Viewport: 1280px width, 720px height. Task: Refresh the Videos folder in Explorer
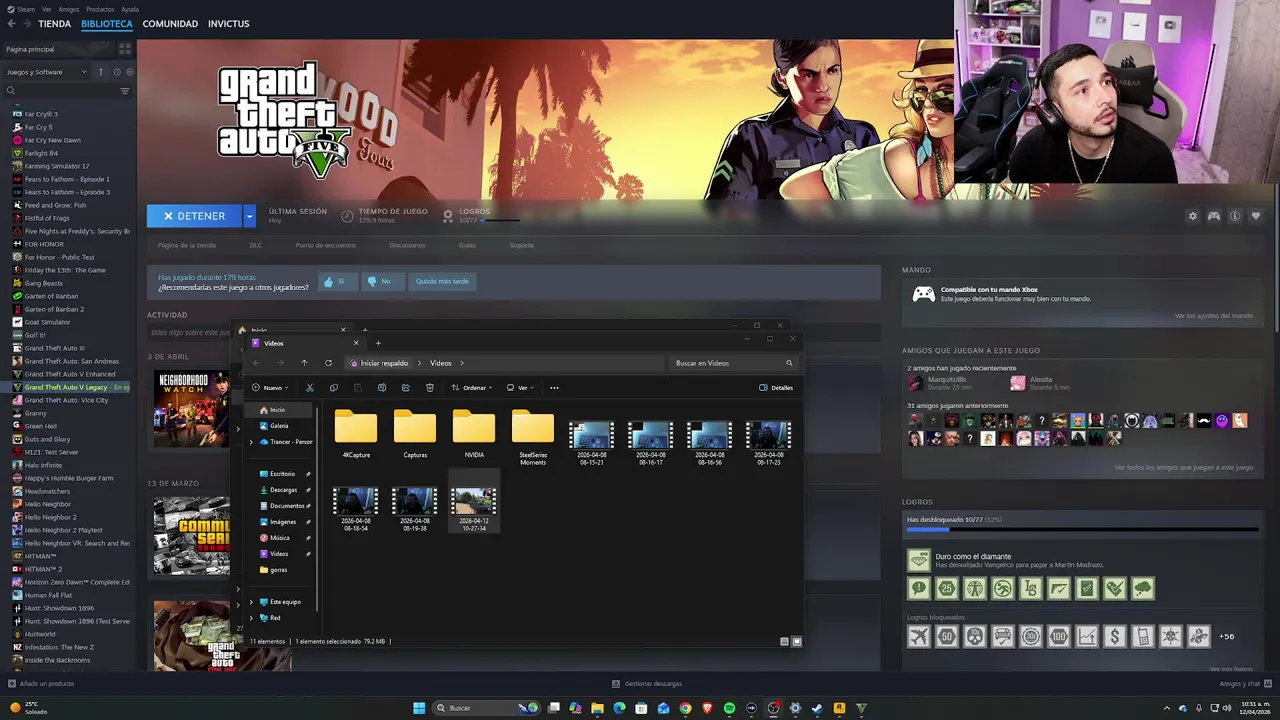tap(328, 363)
